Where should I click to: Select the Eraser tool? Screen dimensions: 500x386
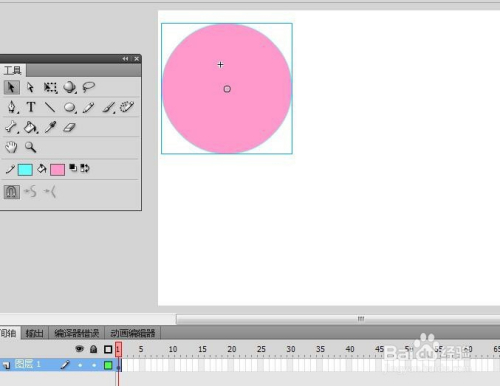(69, 127)
